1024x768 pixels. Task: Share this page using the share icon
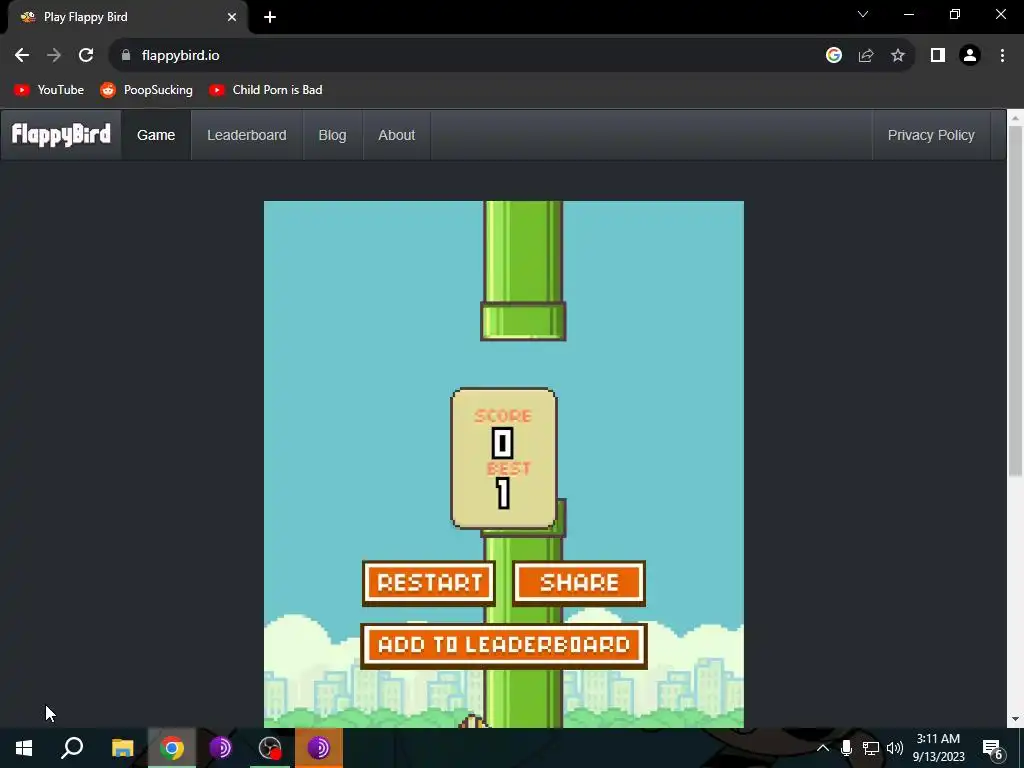(x=866, y=56)
